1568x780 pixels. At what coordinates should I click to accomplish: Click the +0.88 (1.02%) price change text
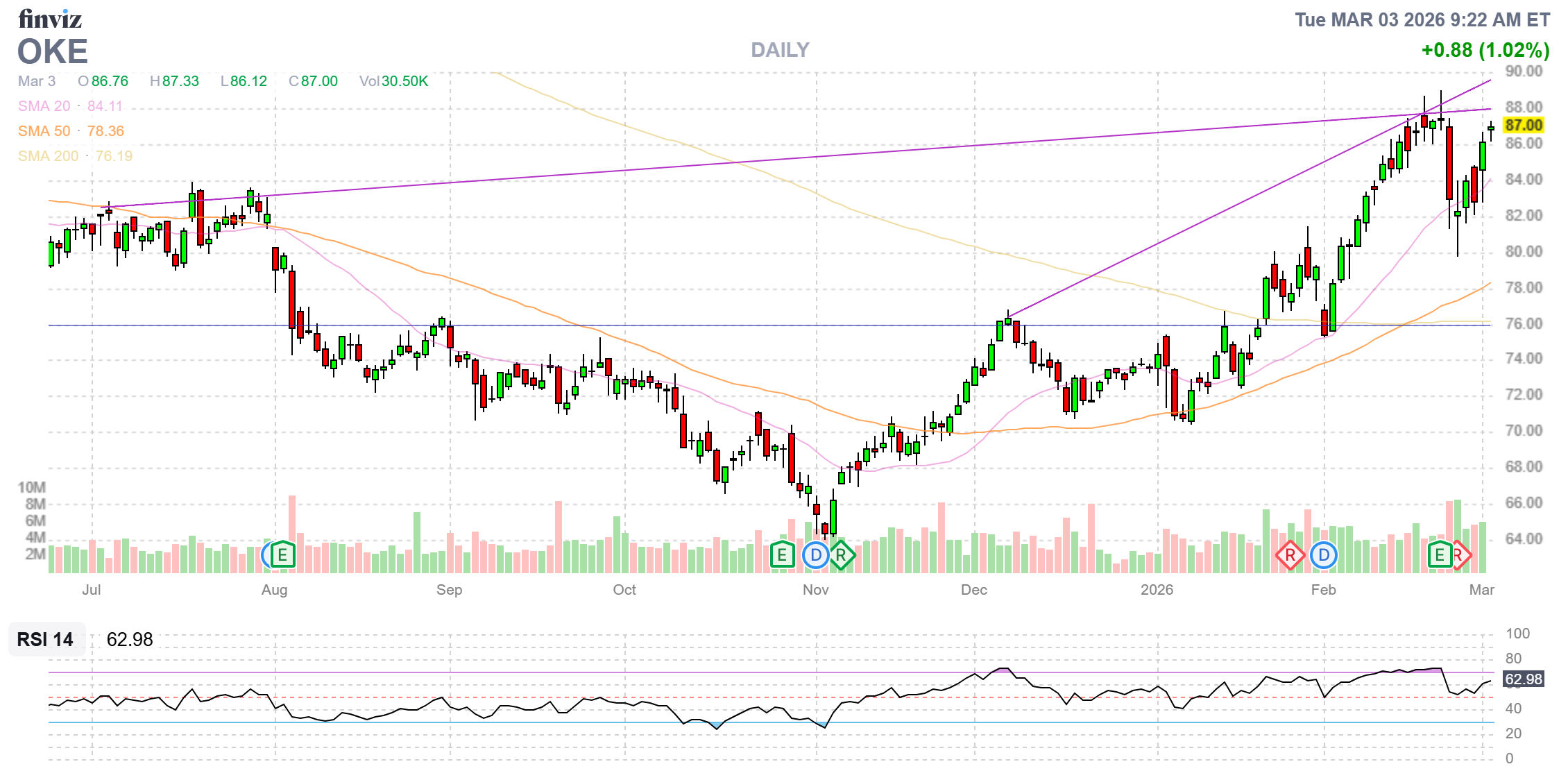(x=1485, y=50)
